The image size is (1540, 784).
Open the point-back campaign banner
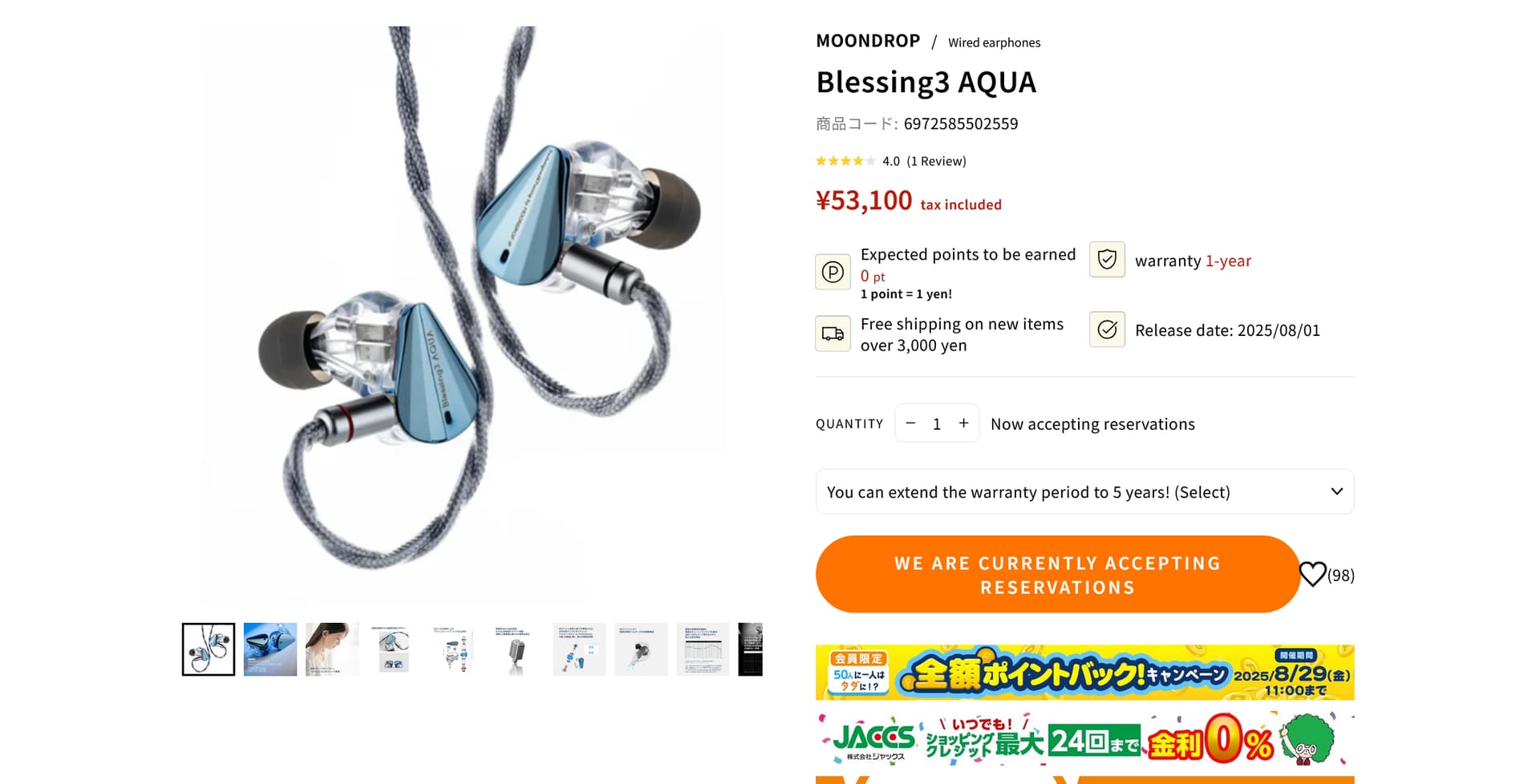pos(1084,672)
